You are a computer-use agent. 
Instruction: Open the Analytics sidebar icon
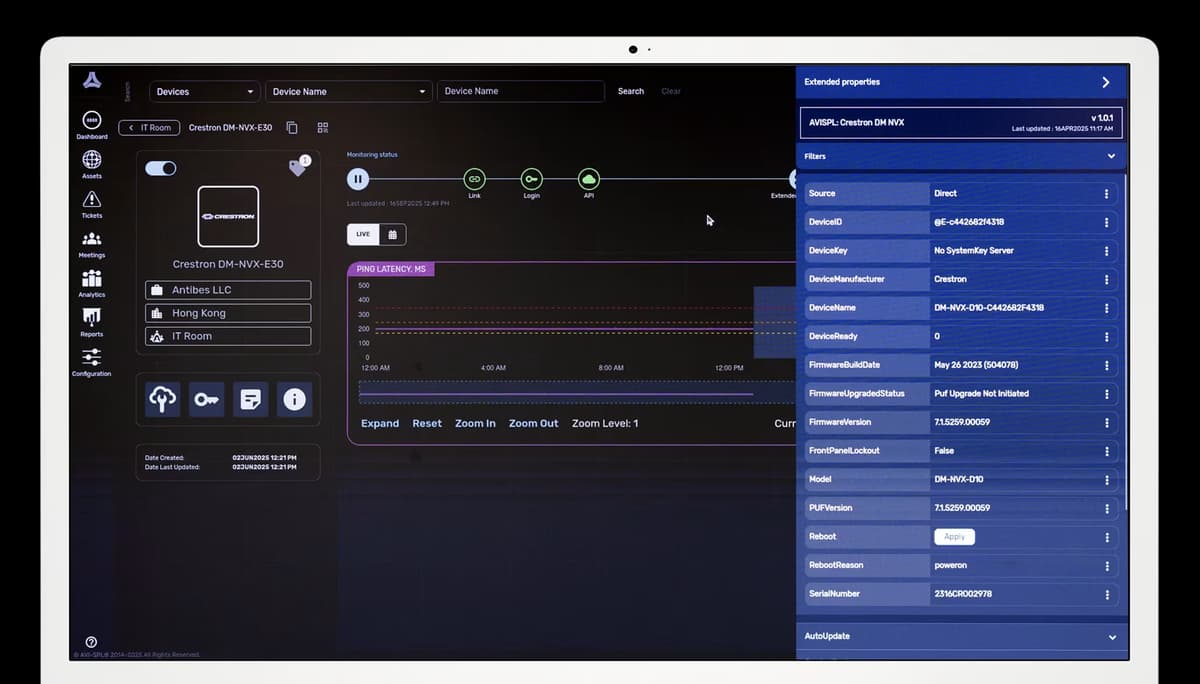(x=91, y=279)
